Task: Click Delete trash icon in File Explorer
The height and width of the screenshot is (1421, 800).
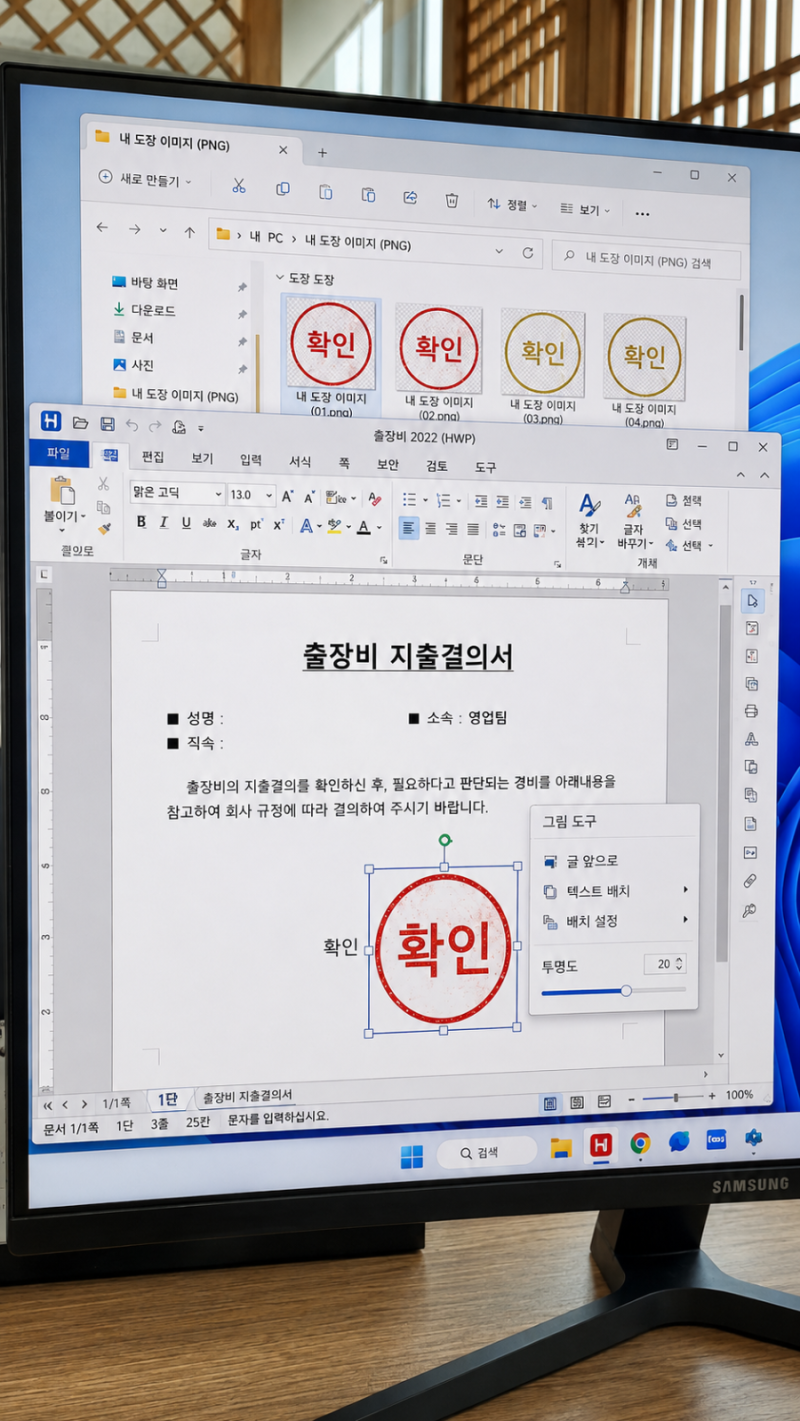Action: tap(452, 200)
